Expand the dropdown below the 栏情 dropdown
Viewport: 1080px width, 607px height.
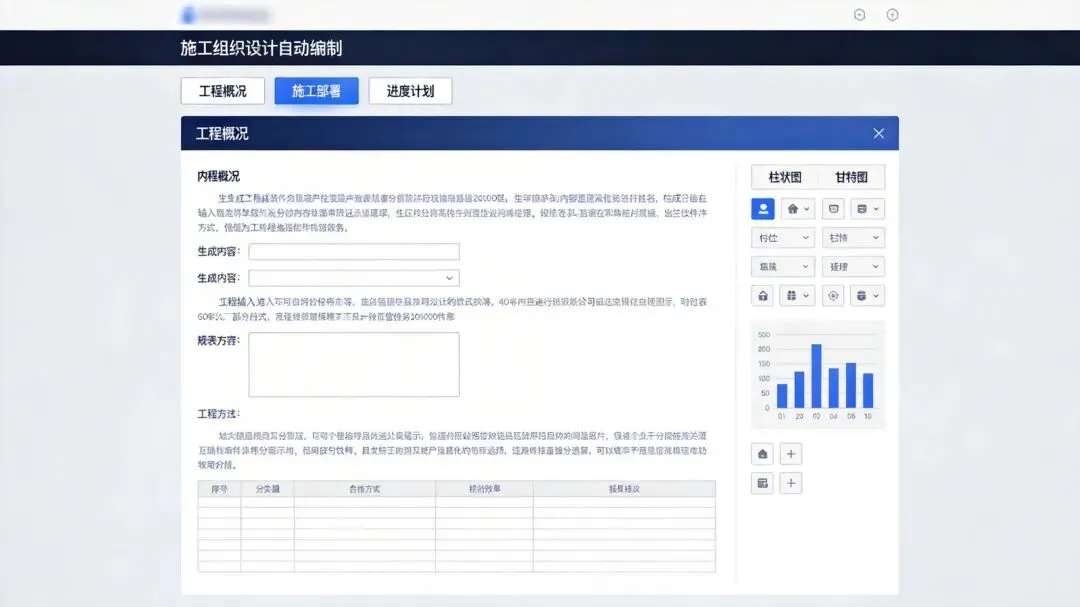coord(853,267)
